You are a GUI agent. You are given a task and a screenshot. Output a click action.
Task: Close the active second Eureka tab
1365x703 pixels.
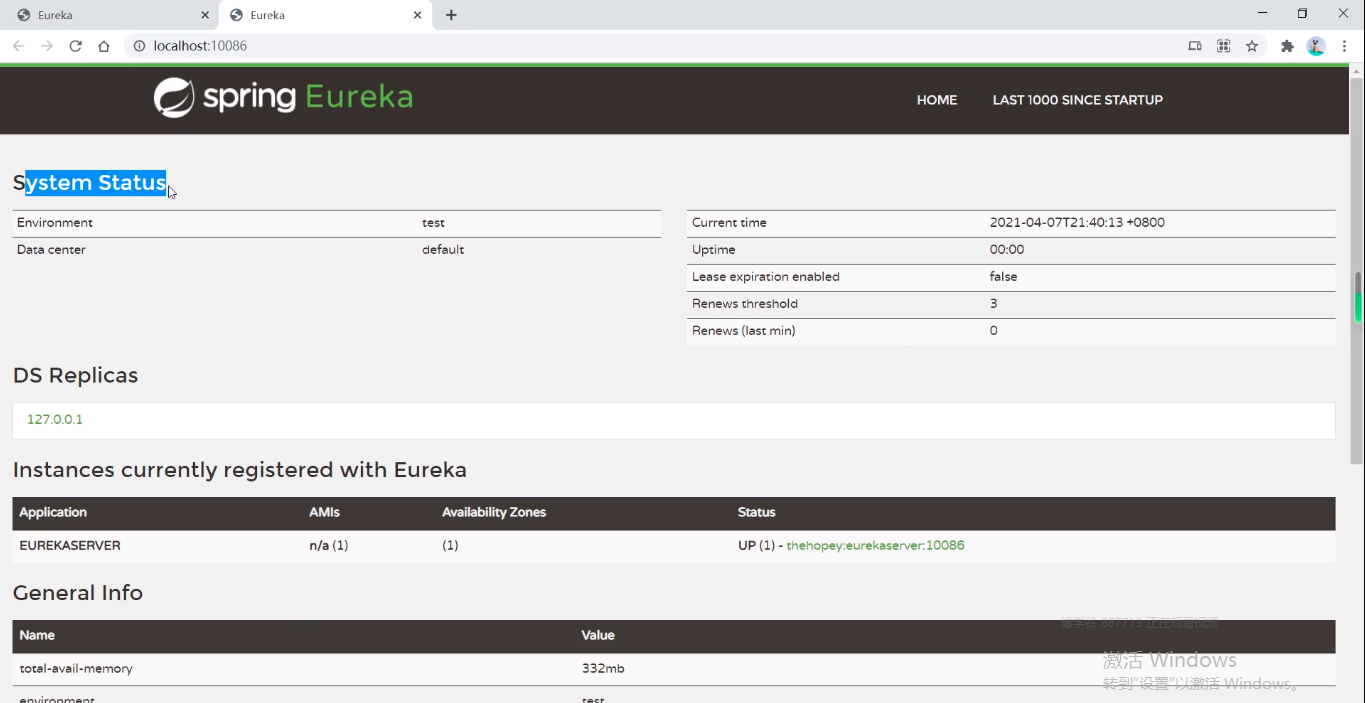coord(418,15)
